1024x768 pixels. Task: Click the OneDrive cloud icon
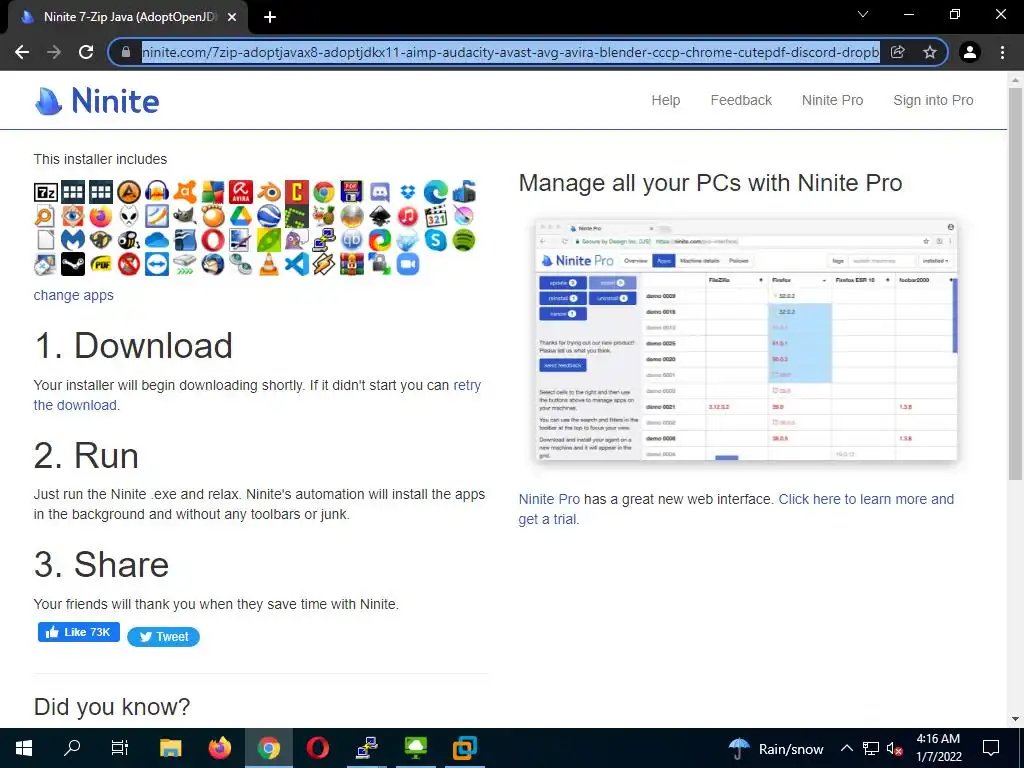coord(157,240)
